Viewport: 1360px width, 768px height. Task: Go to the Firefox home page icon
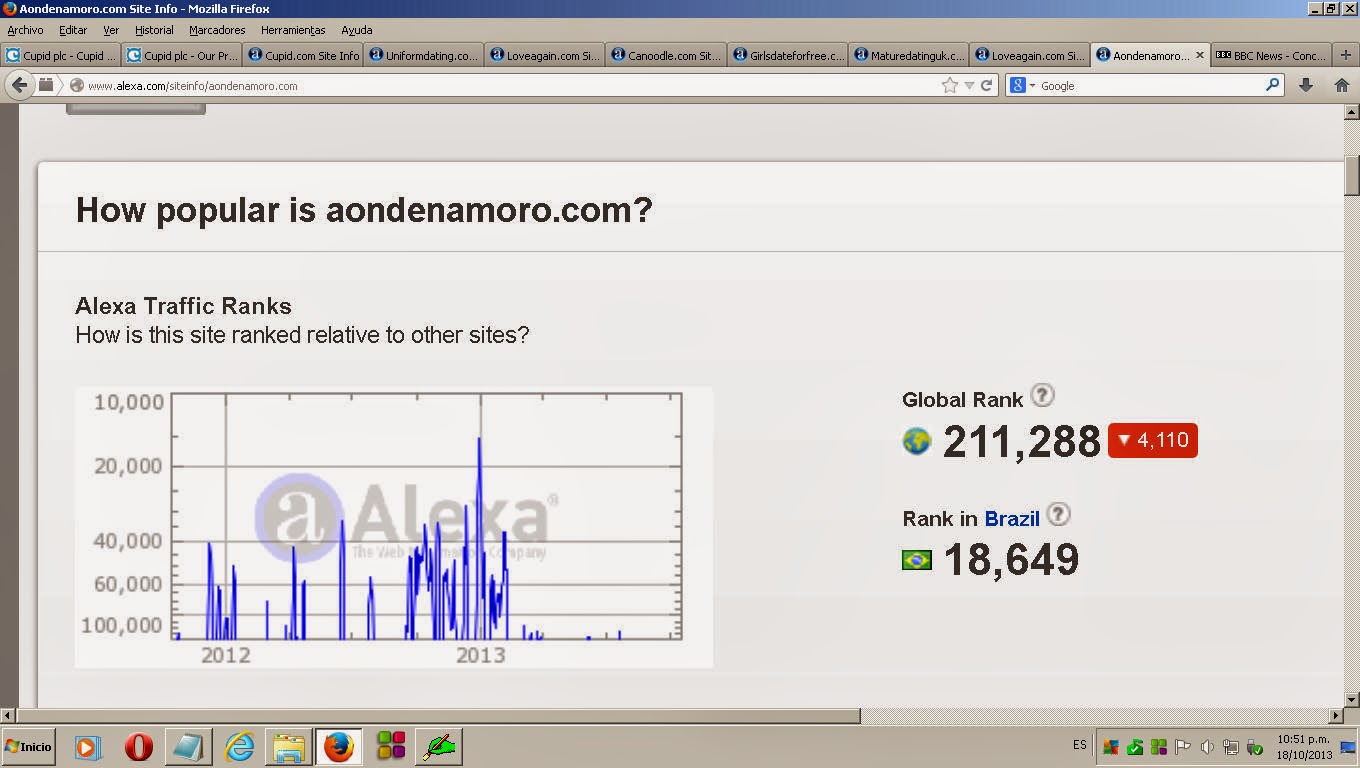pos(1341,86)
